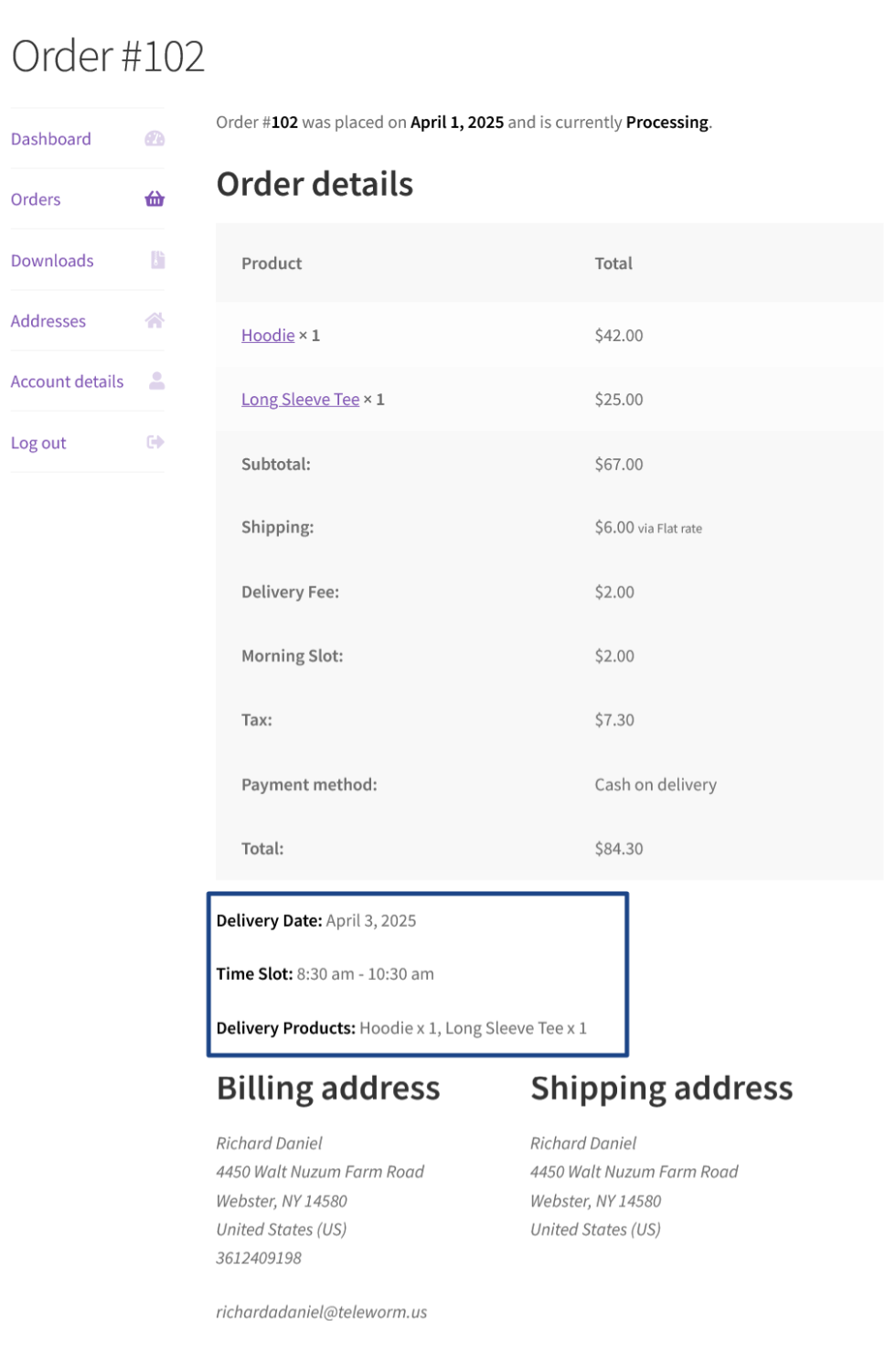Click the billing phone number 3612409198
The image size is (896, 1352).
[x=259, y=1258]
